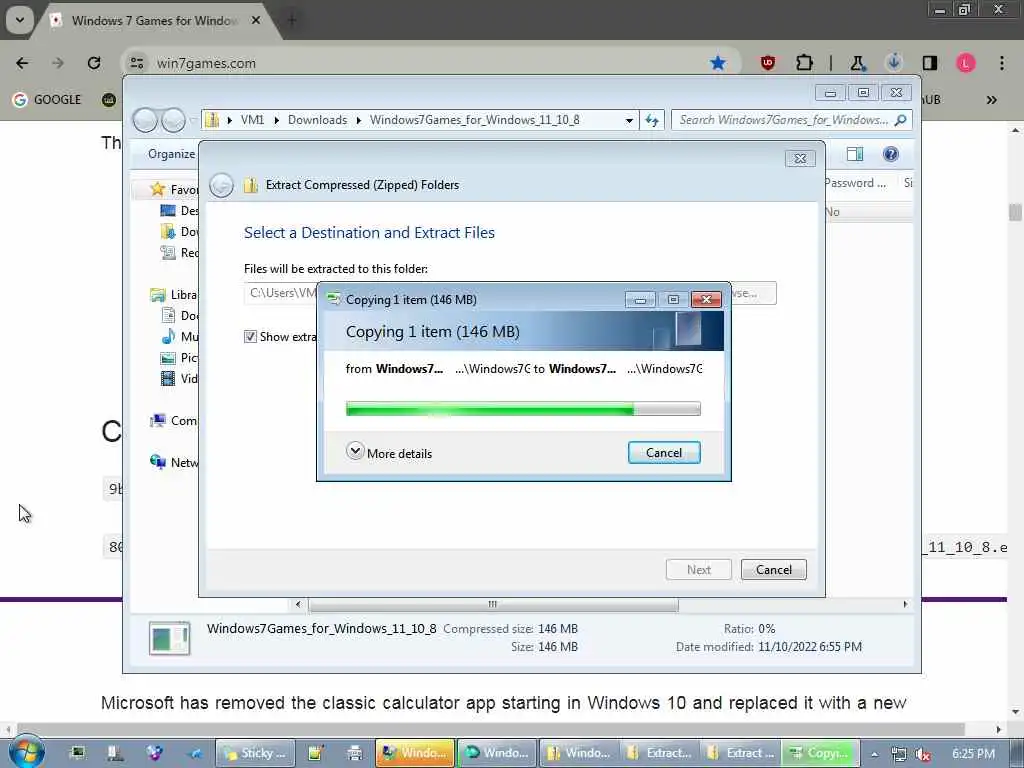Open site information icon beside win7games.com
1024x768 pixels.
coord(136,63)
